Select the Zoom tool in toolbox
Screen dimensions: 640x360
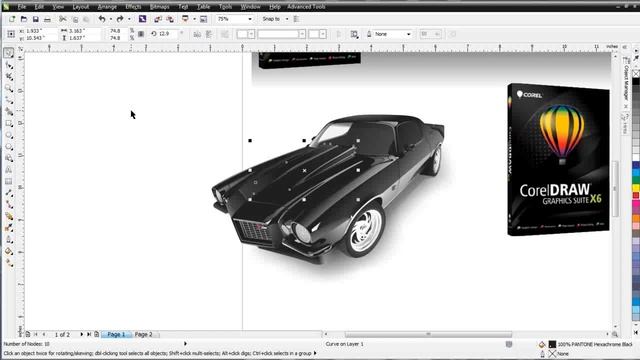click(x=9, y=88)
